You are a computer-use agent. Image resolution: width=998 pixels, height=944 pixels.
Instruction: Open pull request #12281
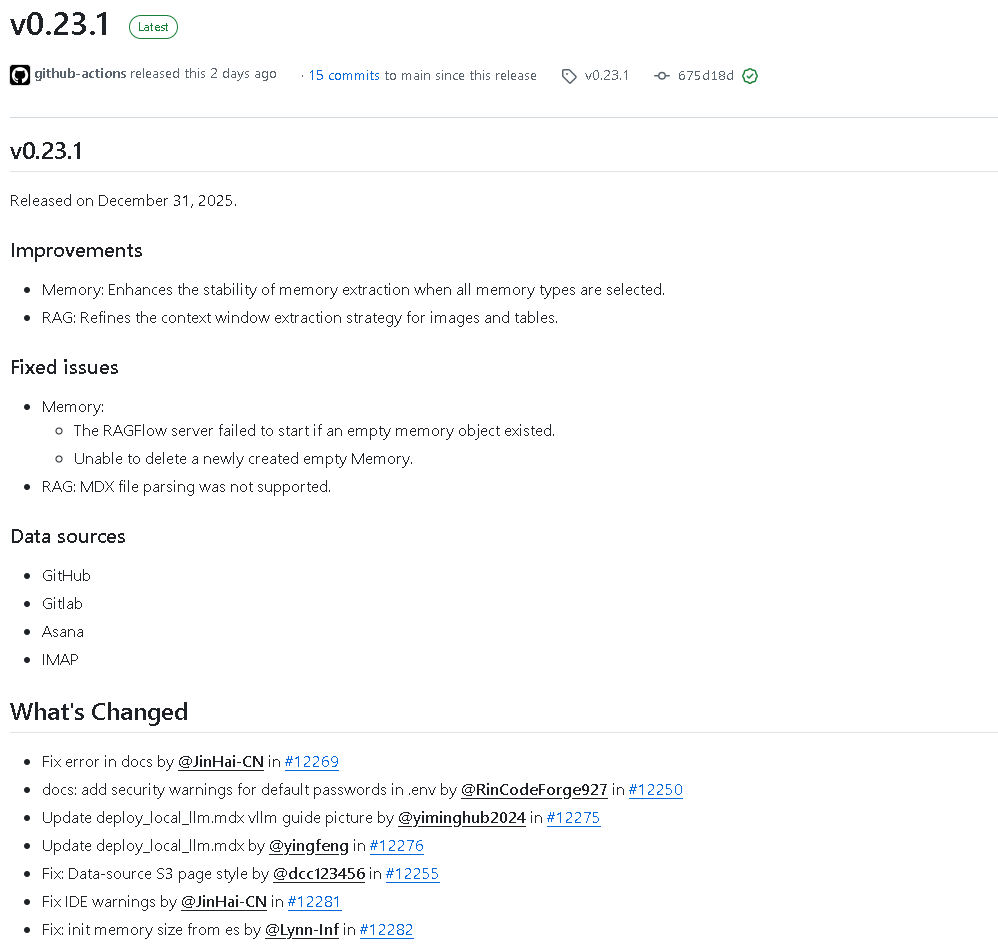coord(314,902)
